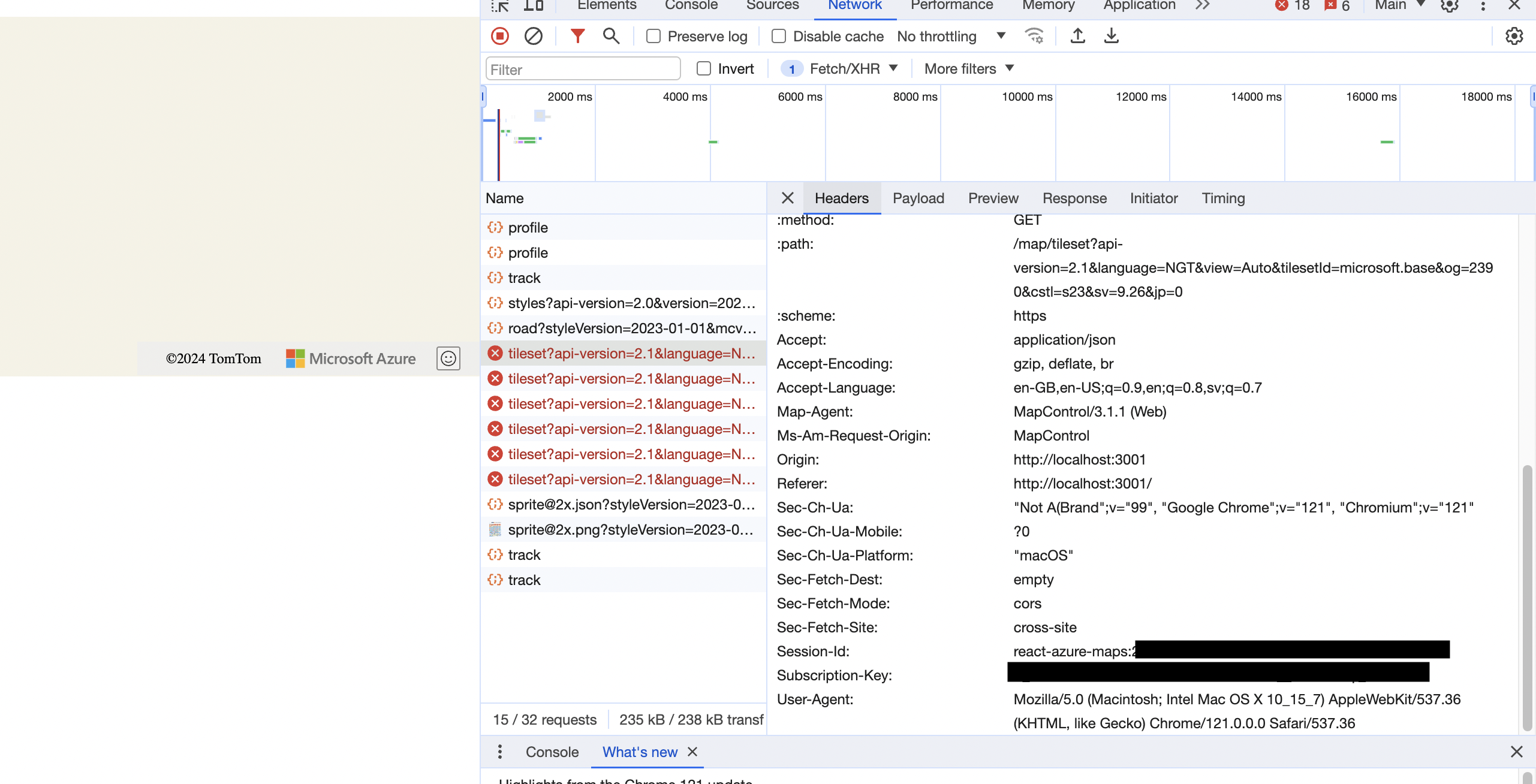Switch to Application panel
Viewport: 1536px width, 784px height.
(x=1139, y=5)
